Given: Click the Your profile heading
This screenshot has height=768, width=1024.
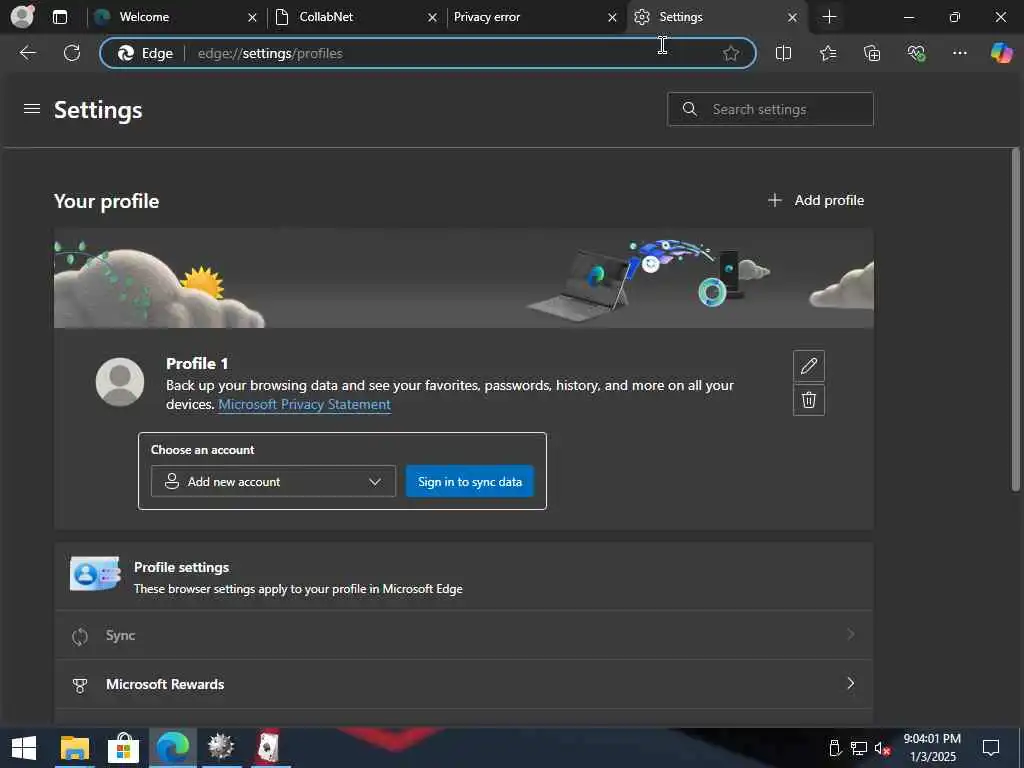Looking at the screenshot, I should (106, 201).
